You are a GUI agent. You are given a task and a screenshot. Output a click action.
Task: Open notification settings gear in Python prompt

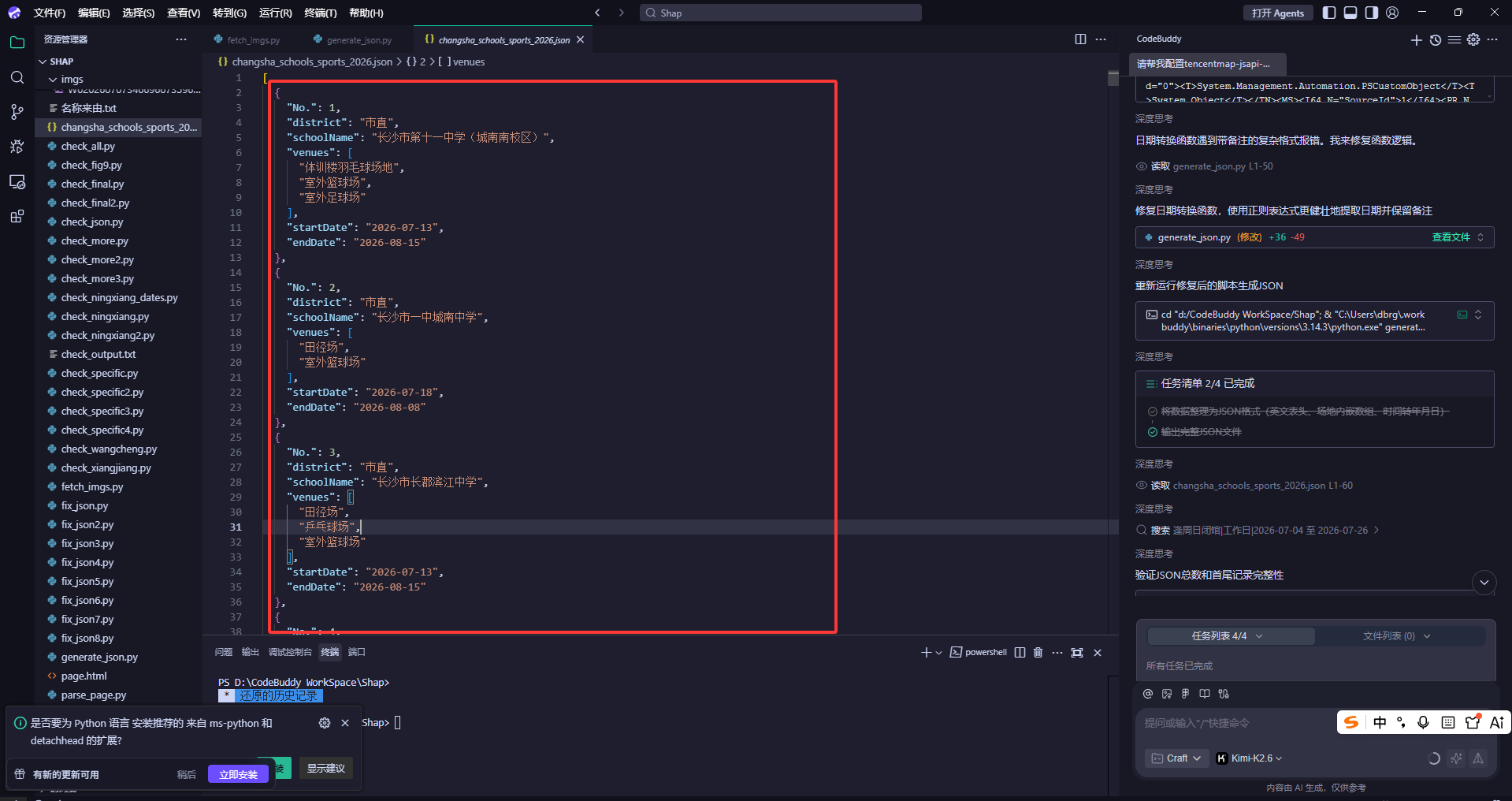[325, 723]
